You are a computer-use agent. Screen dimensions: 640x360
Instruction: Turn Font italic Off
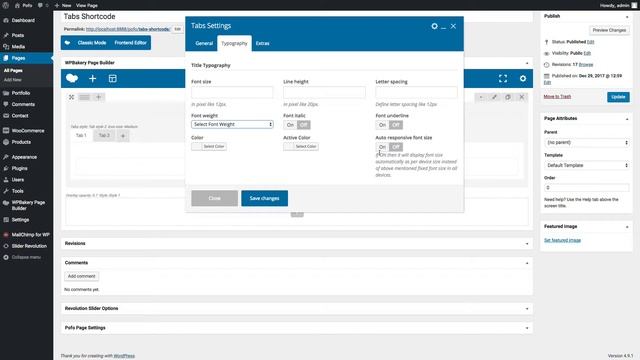[303, 125]
